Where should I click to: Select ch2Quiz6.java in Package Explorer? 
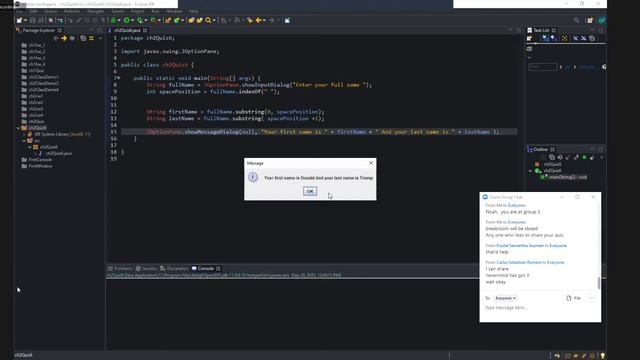tap(58, 153)
